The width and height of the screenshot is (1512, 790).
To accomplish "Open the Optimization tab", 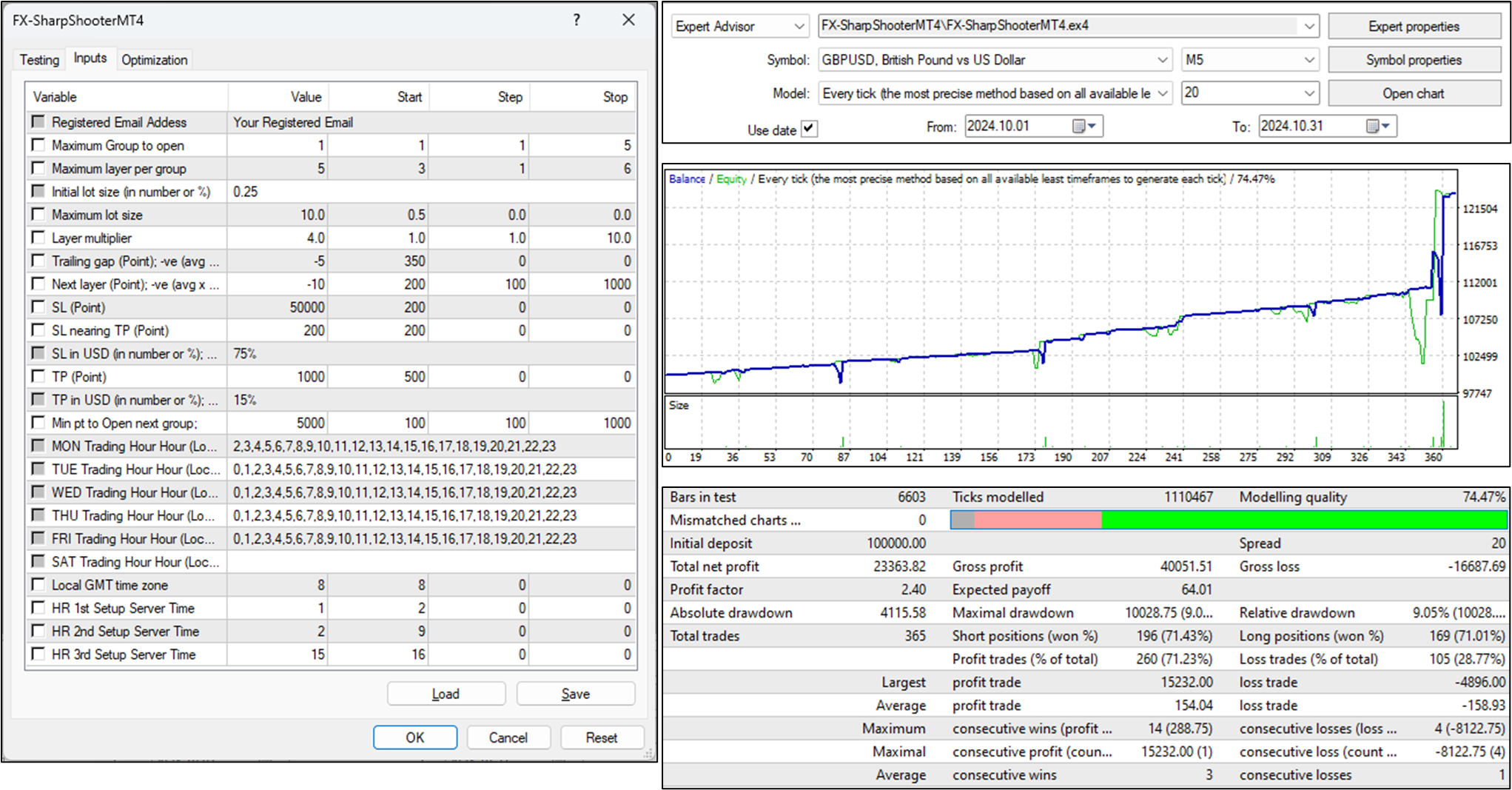I will 154,60.
